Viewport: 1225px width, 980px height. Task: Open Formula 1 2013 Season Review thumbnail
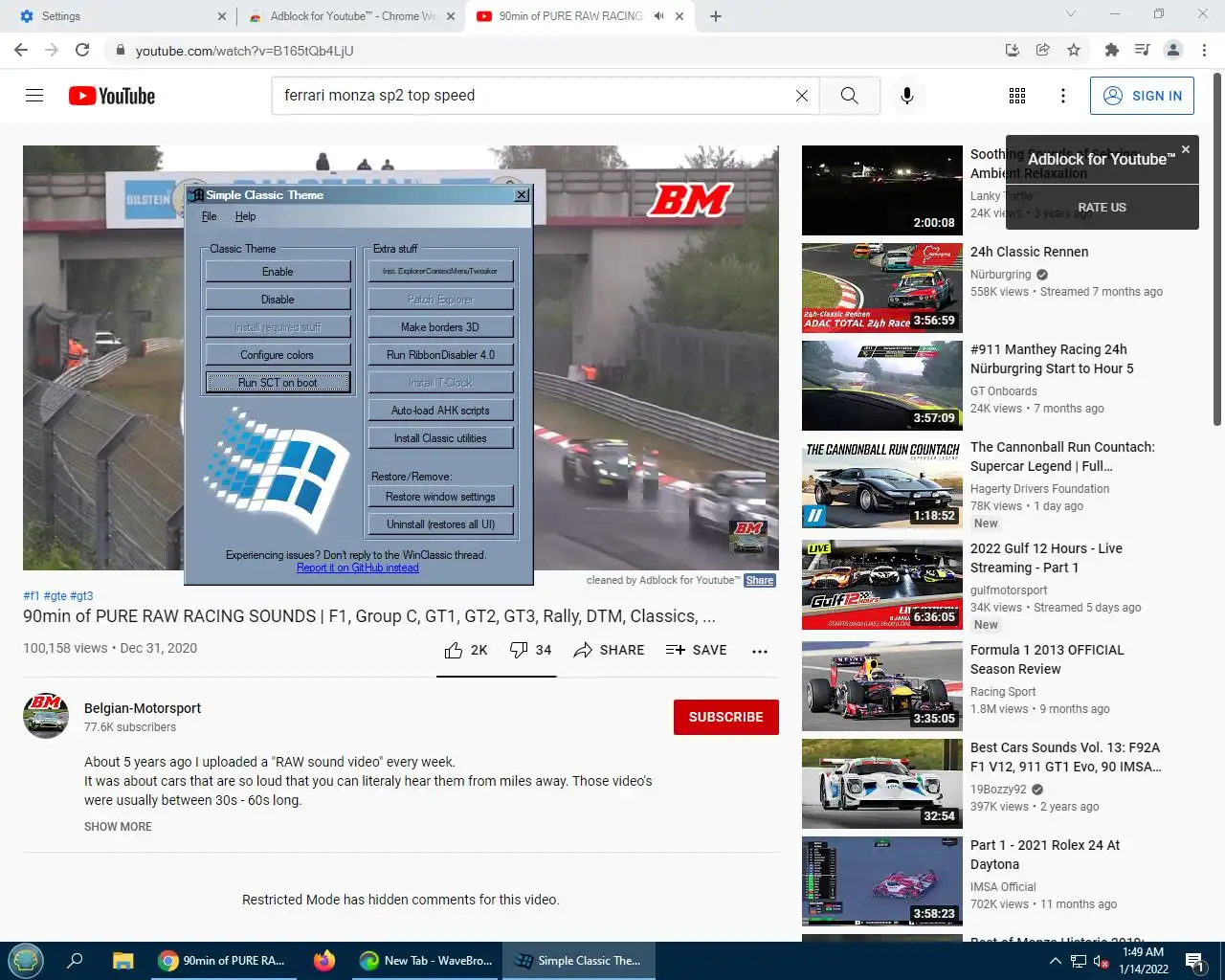(x=882, y=686)
